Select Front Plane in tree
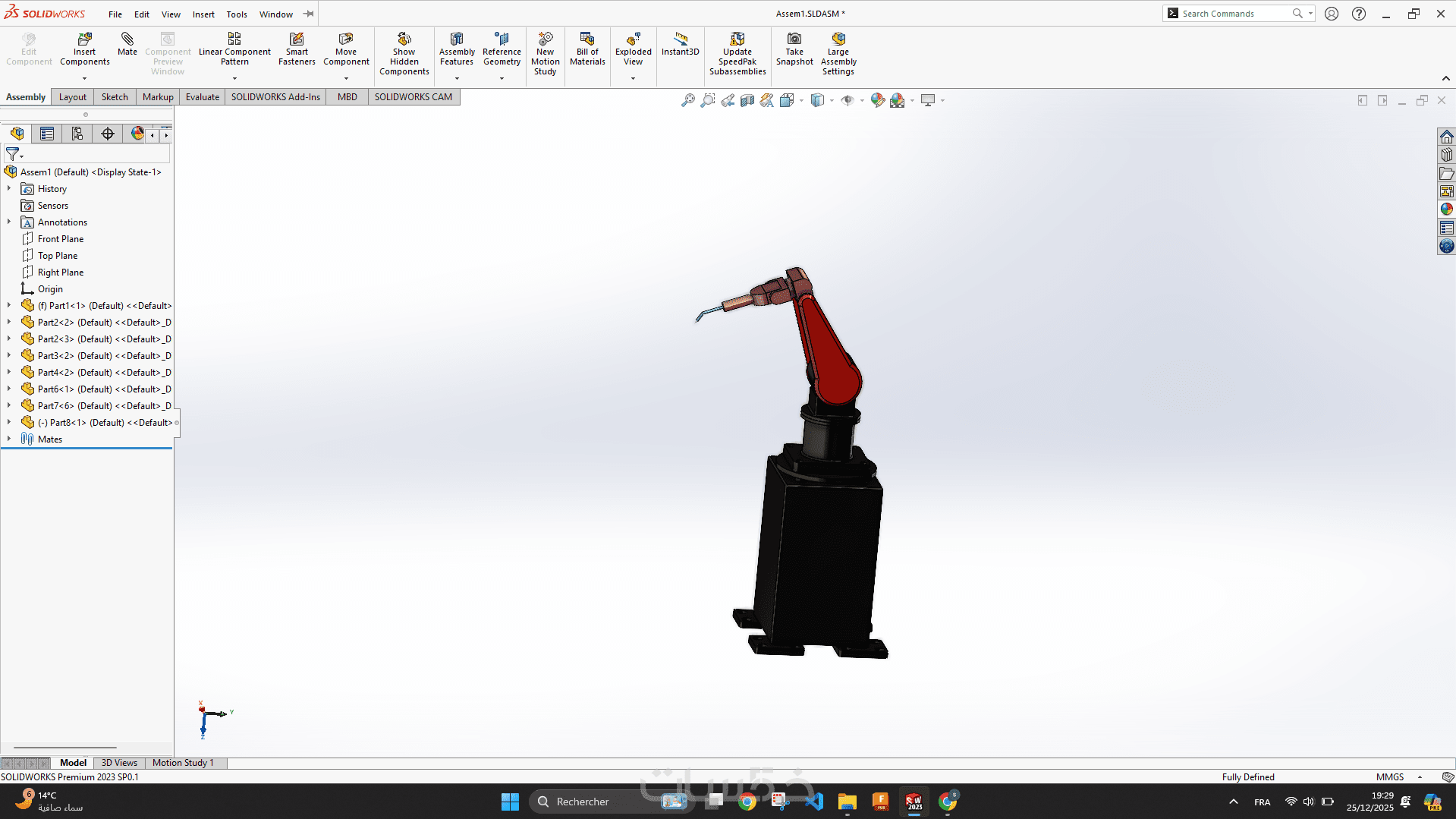1456x819 pixels. (61, 238)
